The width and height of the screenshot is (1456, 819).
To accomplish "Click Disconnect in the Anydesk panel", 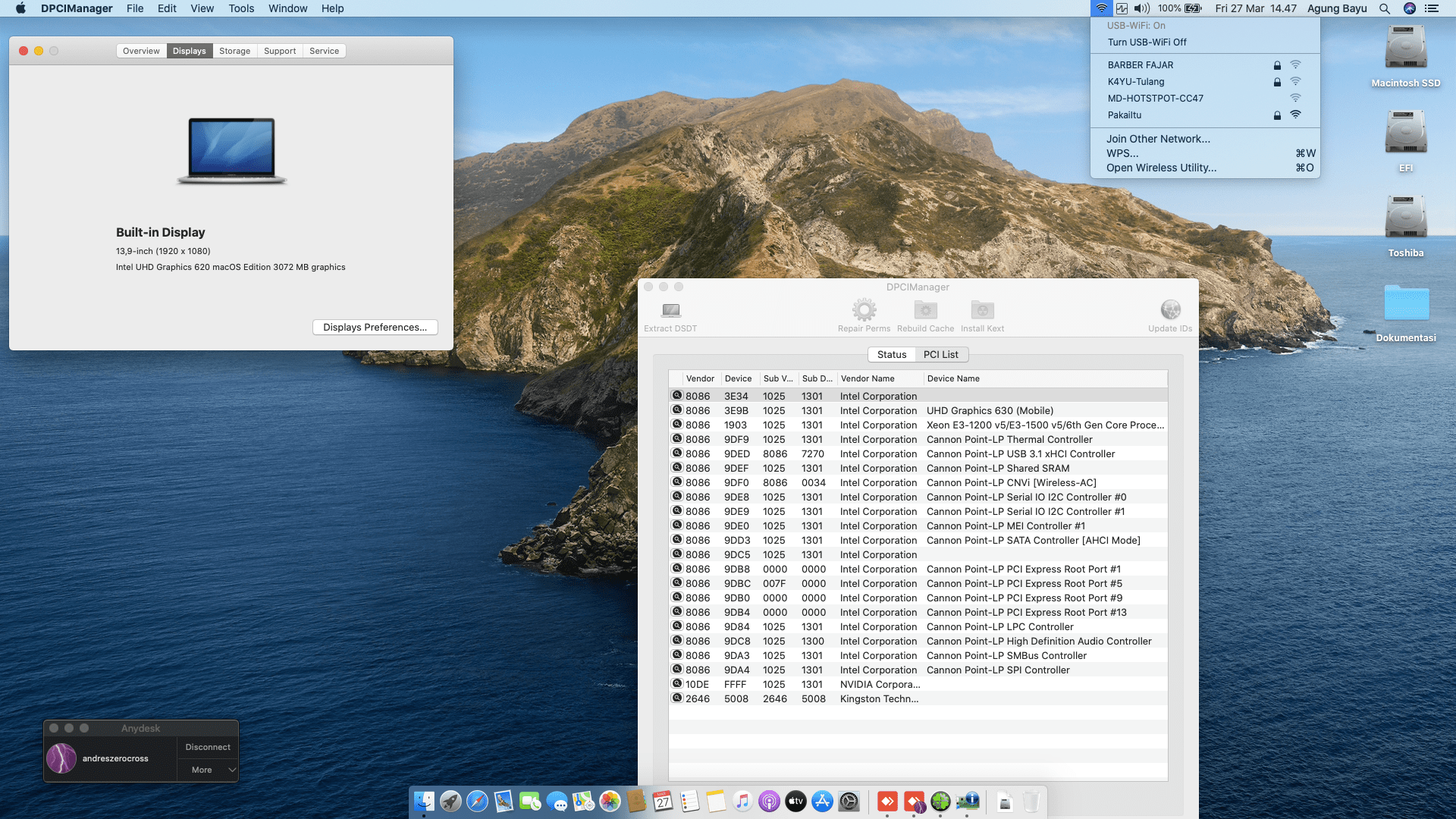I will pyautogui.click(x=208, y=747).
